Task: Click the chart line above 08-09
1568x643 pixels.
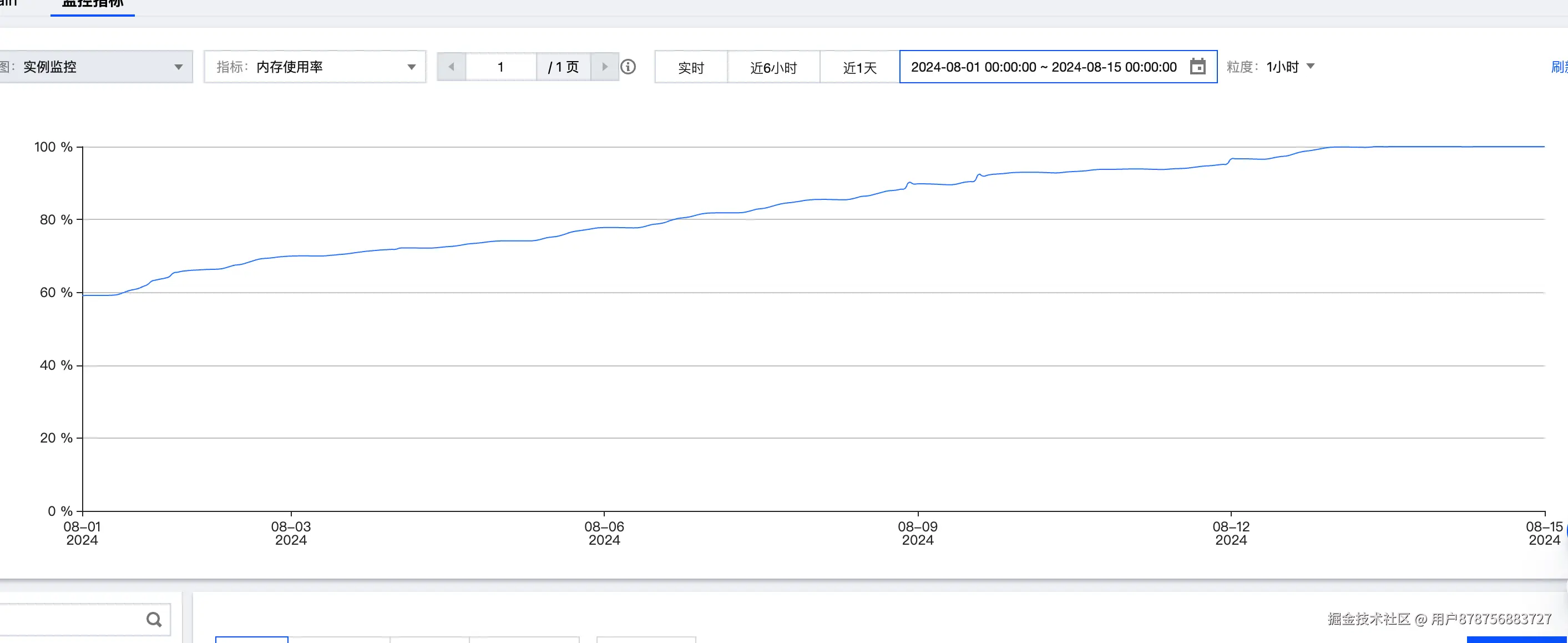Action: click(918, 183)
